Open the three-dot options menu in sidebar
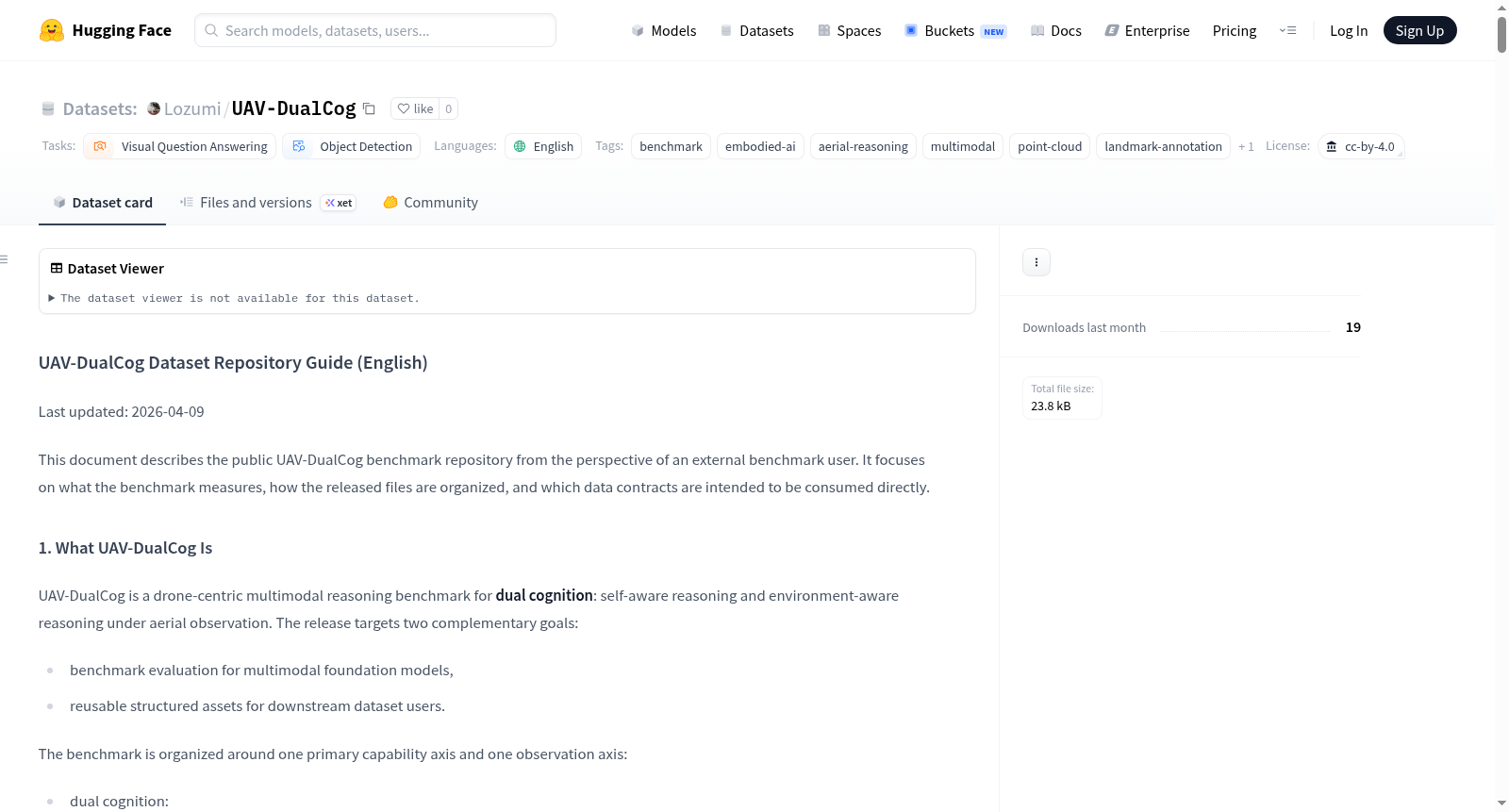Image resolution: width=1509 pixels, height=812 pixels. point(1036,262)
